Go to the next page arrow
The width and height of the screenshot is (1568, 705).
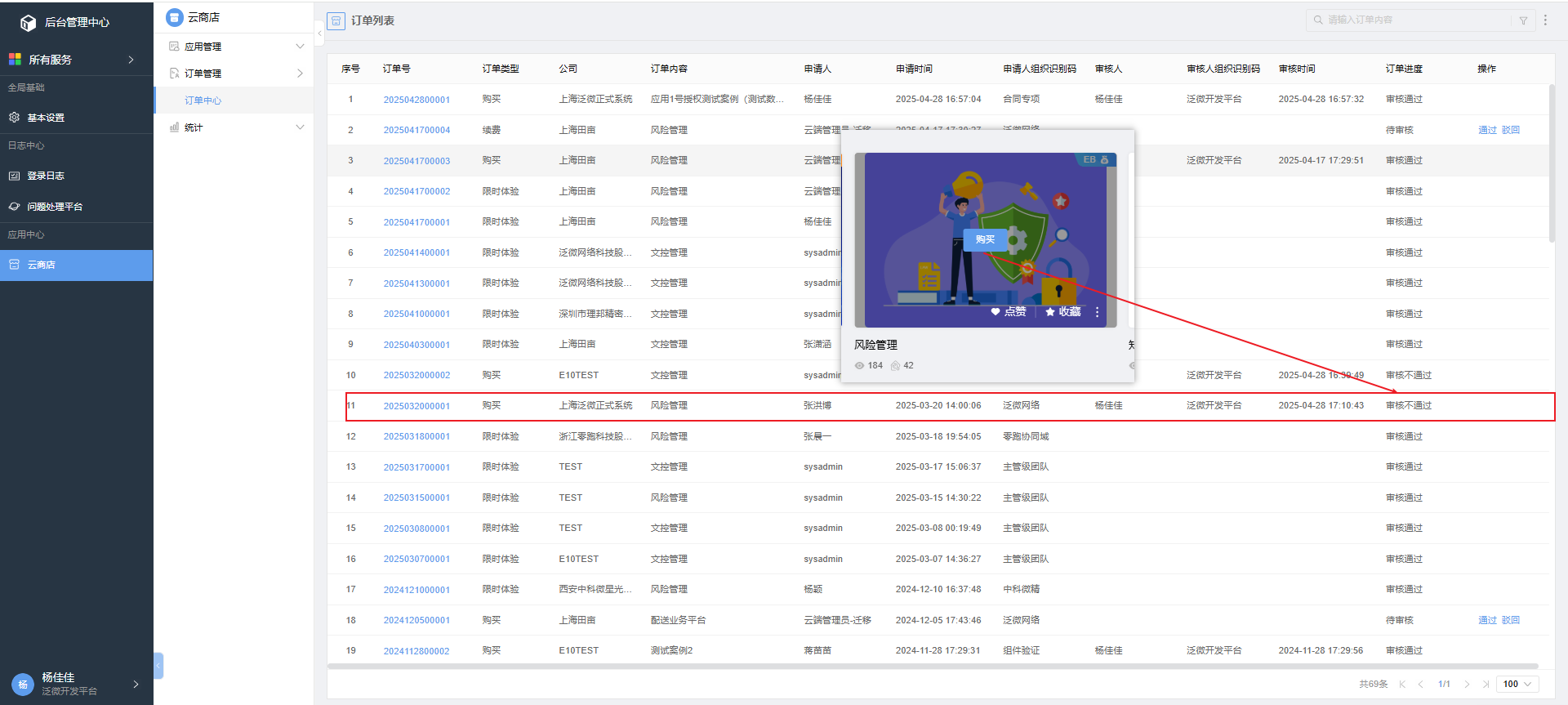[1467, 685]
